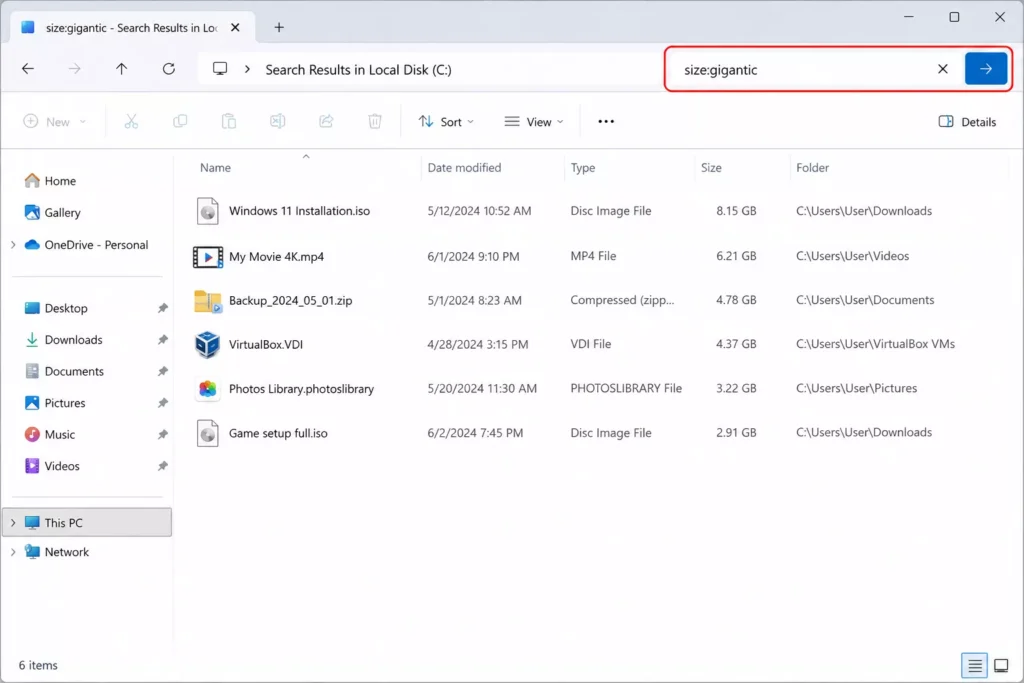Click the 6 items status text
The height and width of the screenshot is (683, 1024).
point(38,665)
